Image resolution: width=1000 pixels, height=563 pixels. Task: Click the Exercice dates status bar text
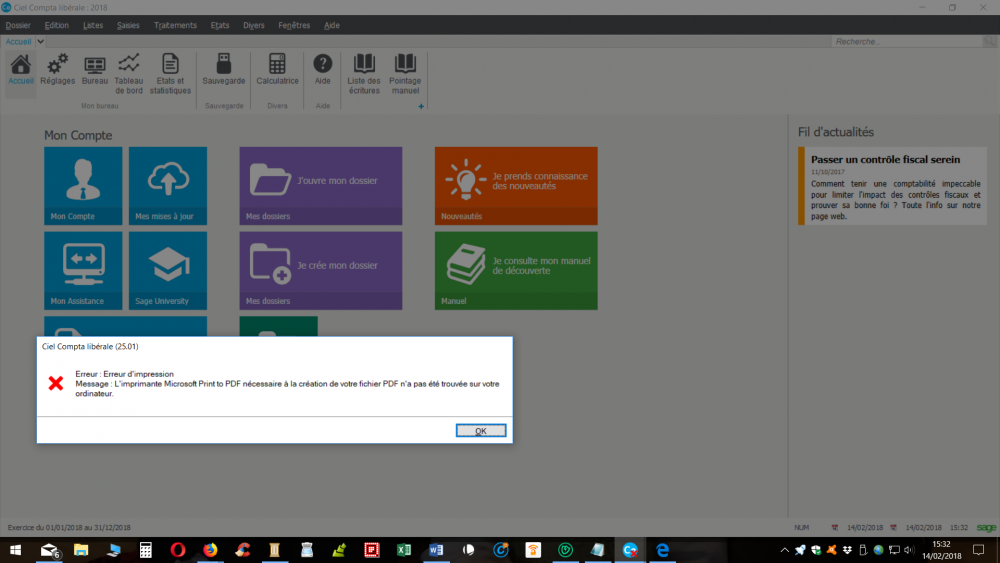69,527
